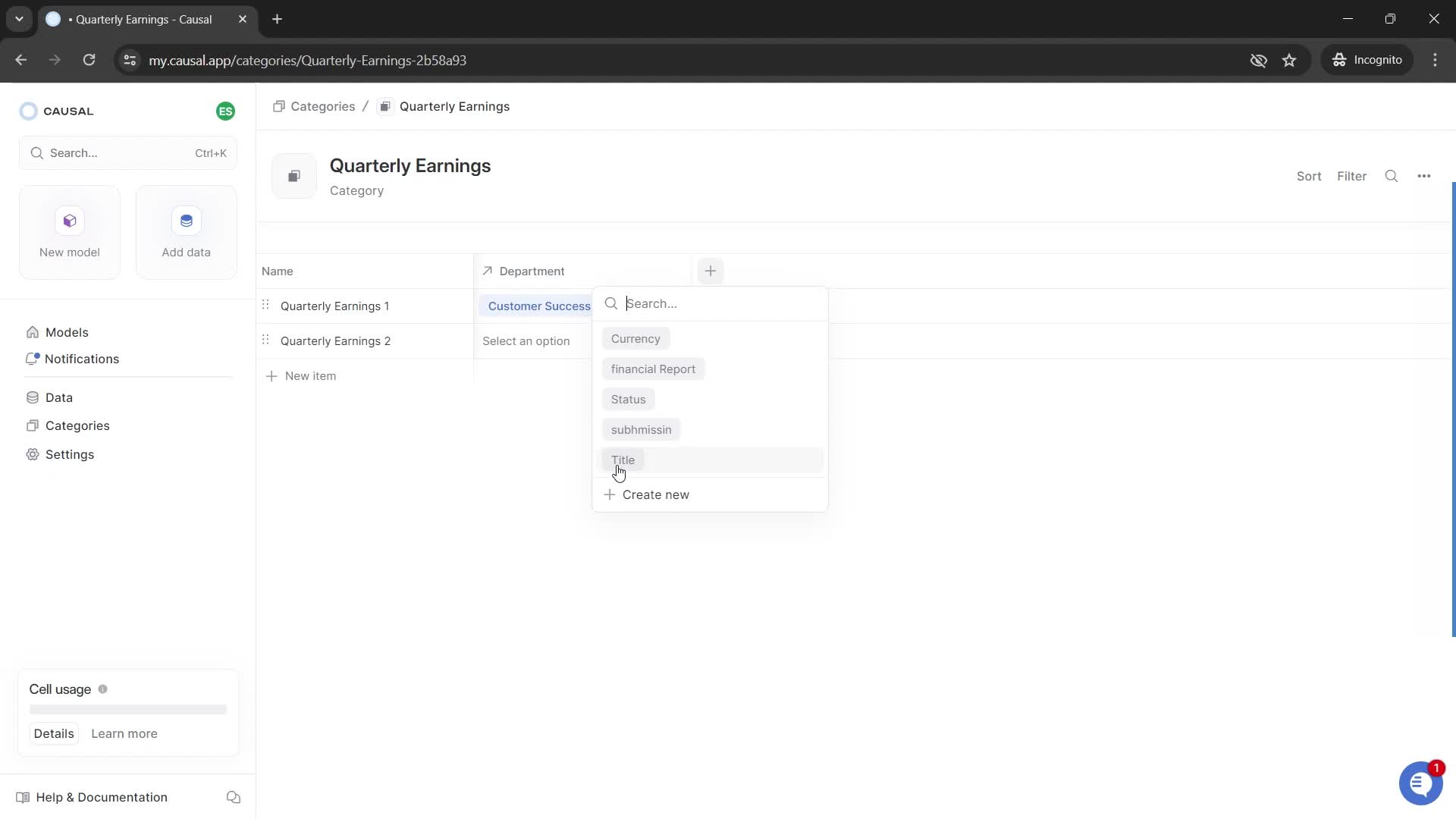
Task: Click the New model cube icon
Action: tap(70, 221)
